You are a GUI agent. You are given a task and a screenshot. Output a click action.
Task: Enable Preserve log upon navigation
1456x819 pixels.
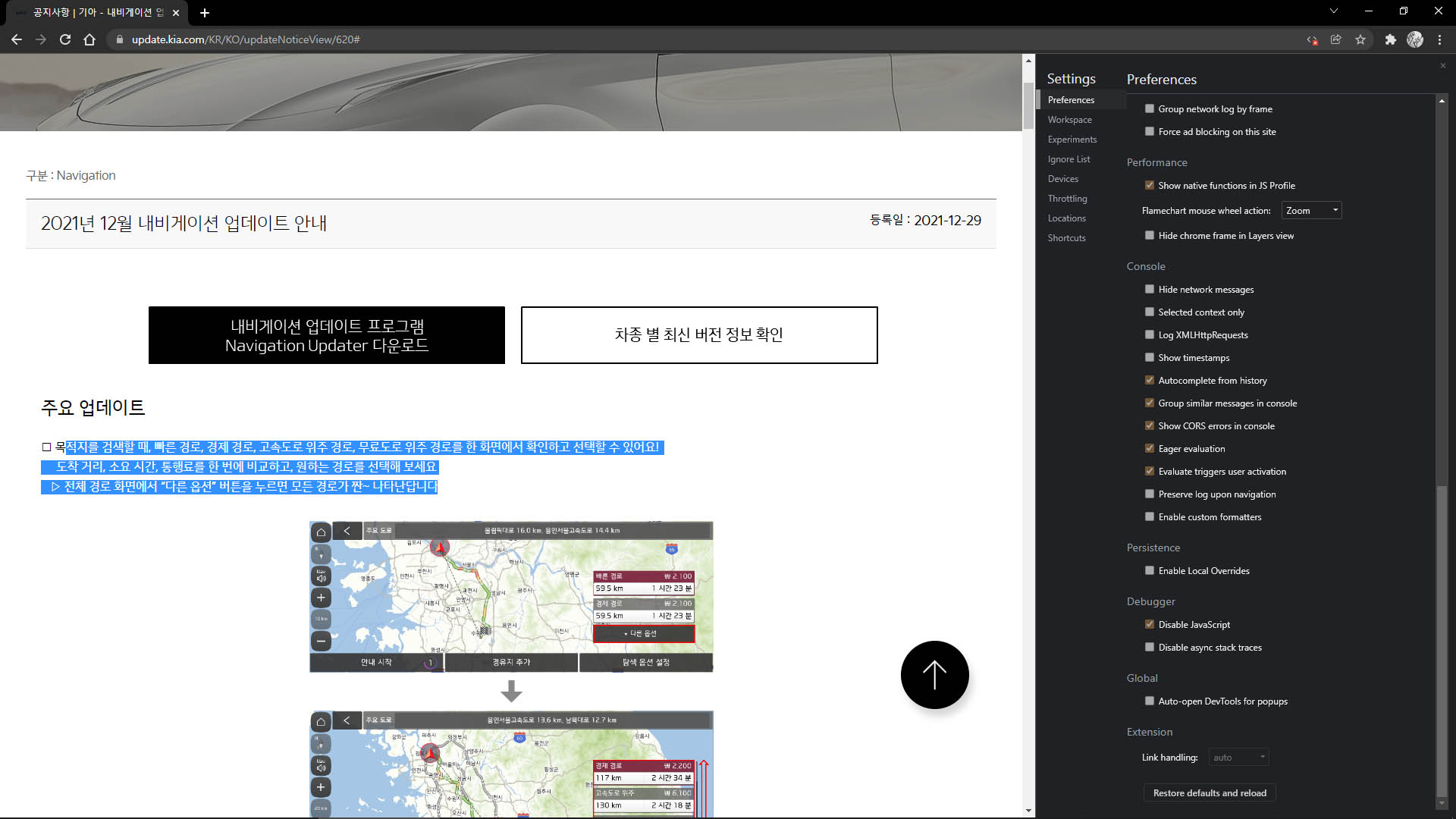[1150, 494]
